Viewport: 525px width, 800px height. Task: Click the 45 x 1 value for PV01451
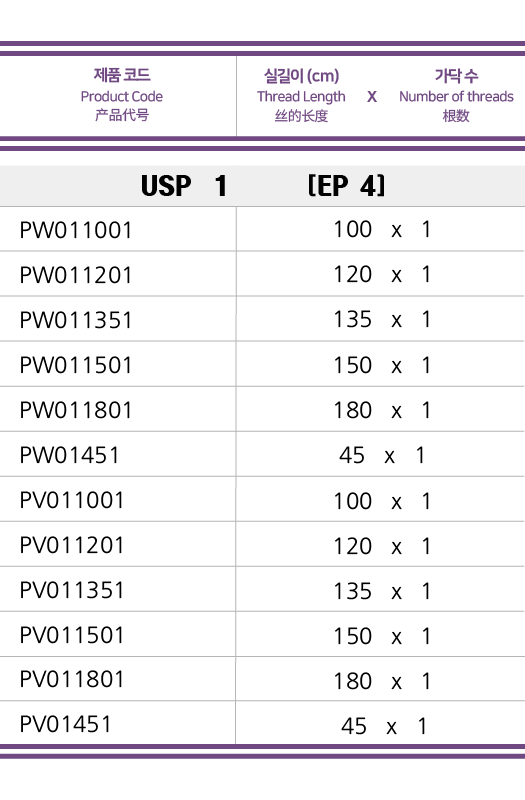point(384,726)
